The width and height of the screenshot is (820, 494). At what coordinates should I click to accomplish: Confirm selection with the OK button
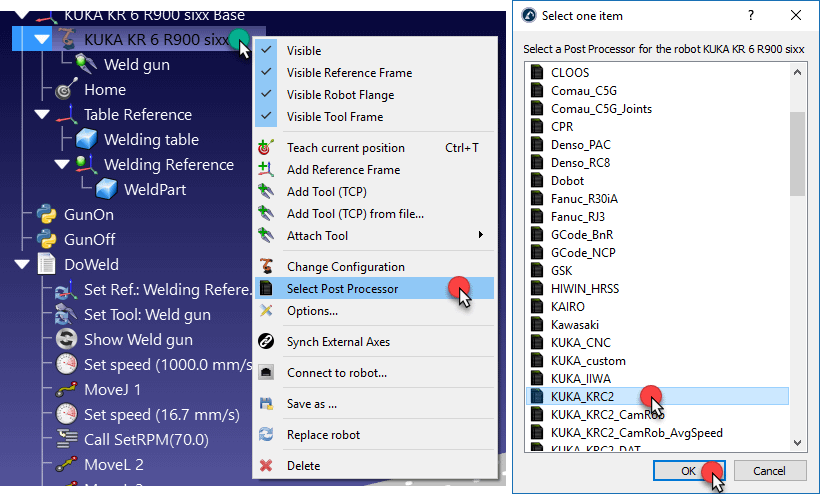689,471
